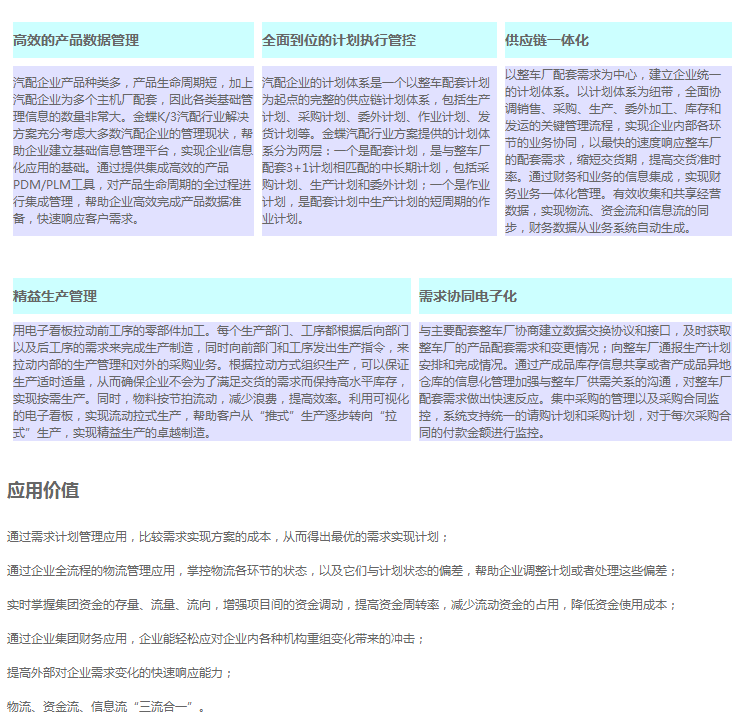Click the heading '全面到位的计划执行管控'
The image size is (747, 716).
point(339,40)
